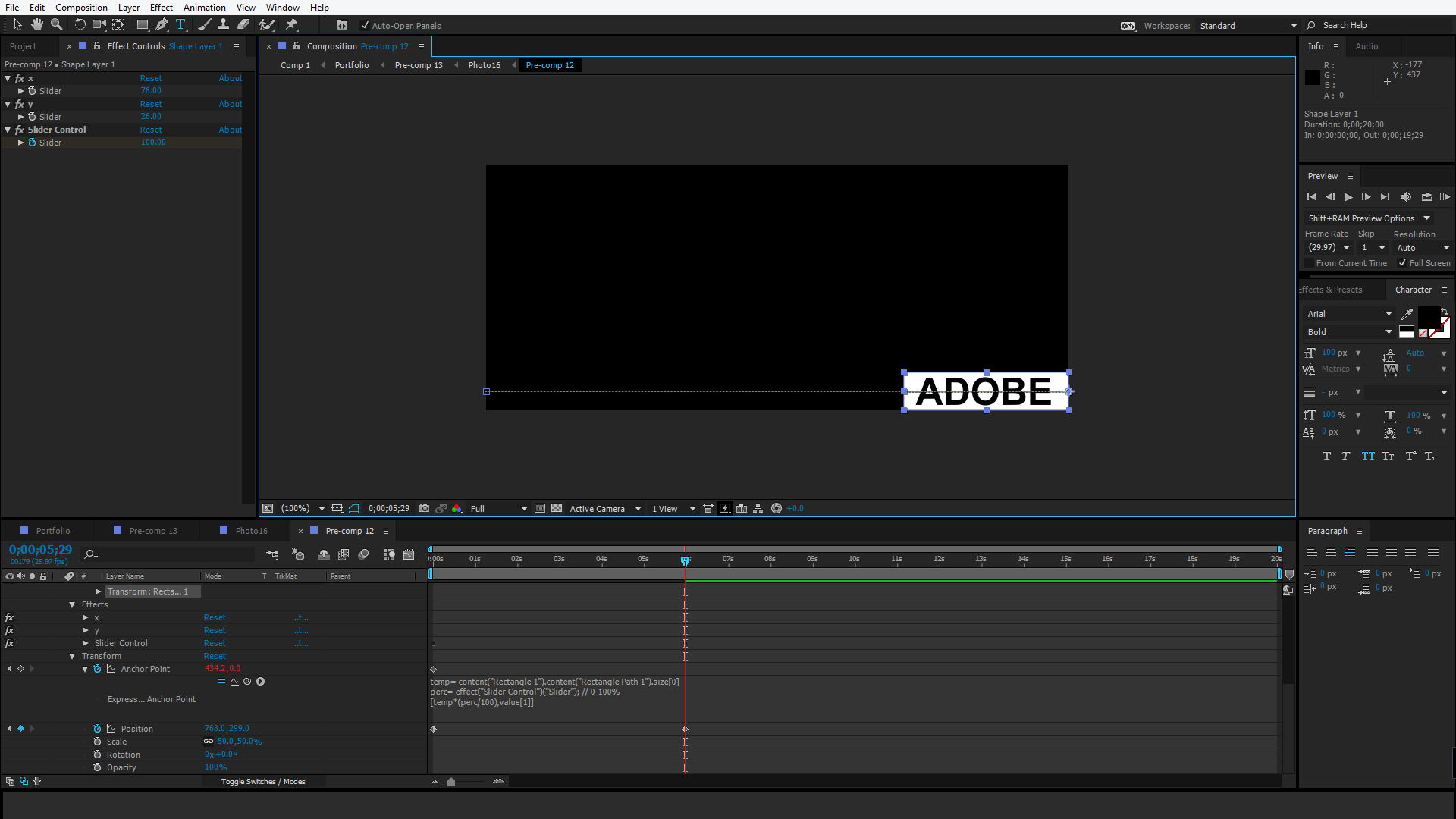Screen dimensions: 1456x819
Task: Toggle Full Screen checkbox
Action: [x=1402, y=263]
